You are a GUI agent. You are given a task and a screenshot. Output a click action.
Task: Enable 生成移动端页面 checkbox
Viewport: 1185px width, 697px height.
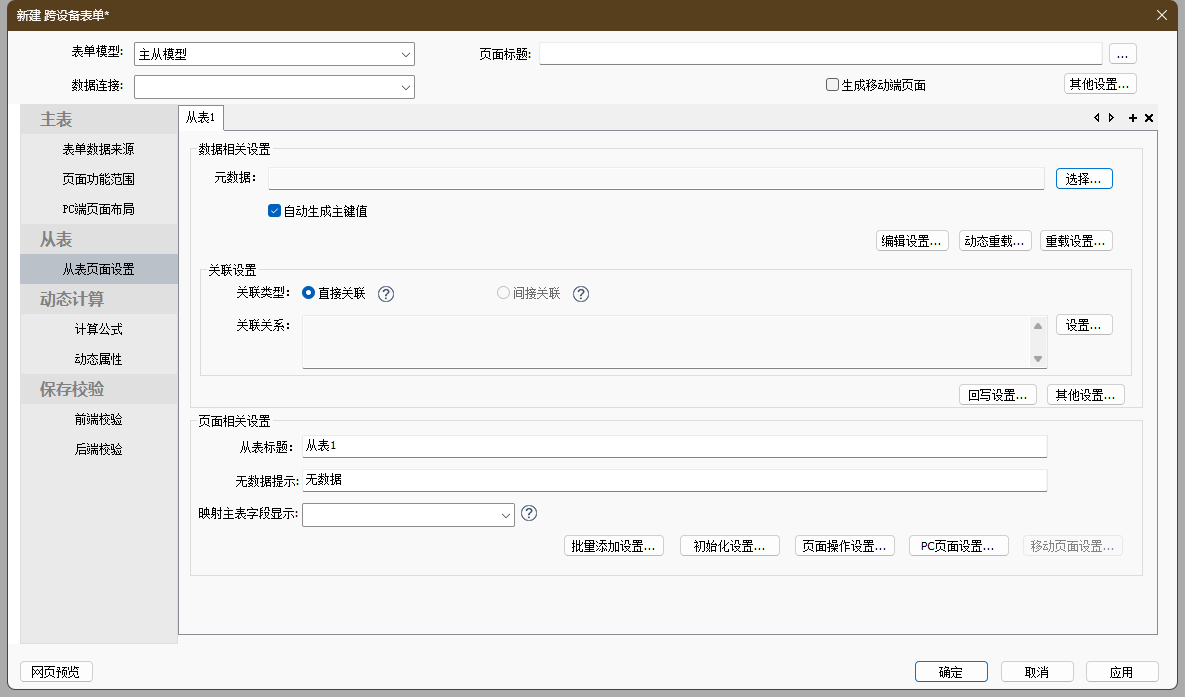pos(832,85)
